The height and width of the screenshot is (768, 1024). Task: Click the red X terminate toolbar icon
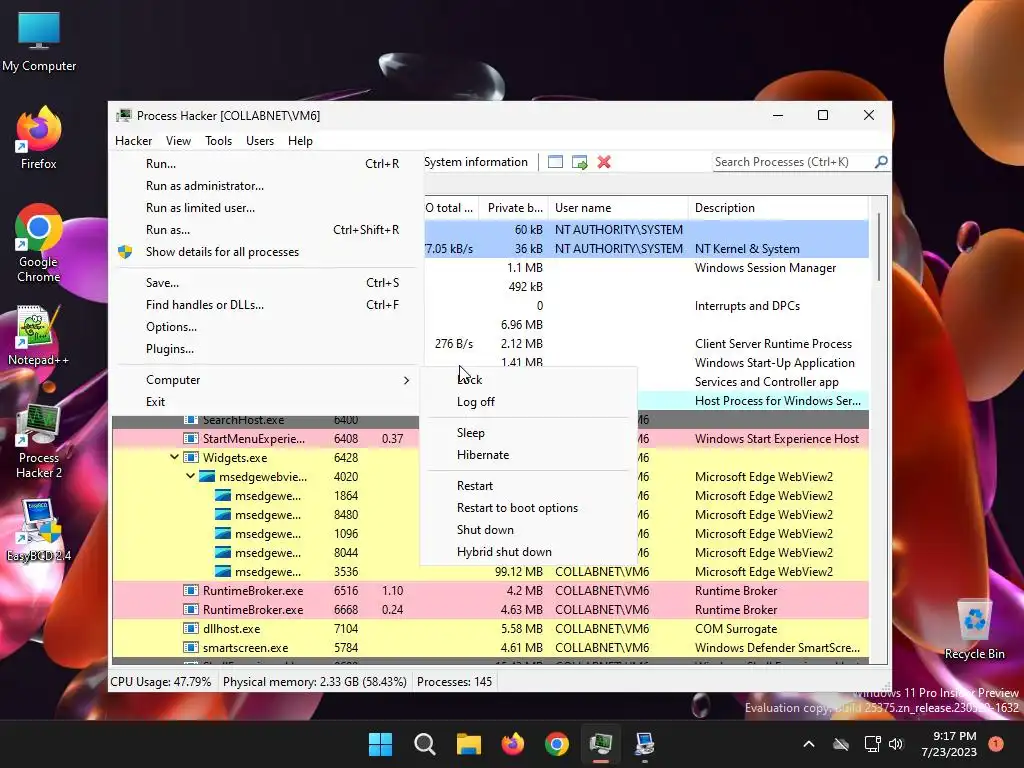click(x=604, y=162)
